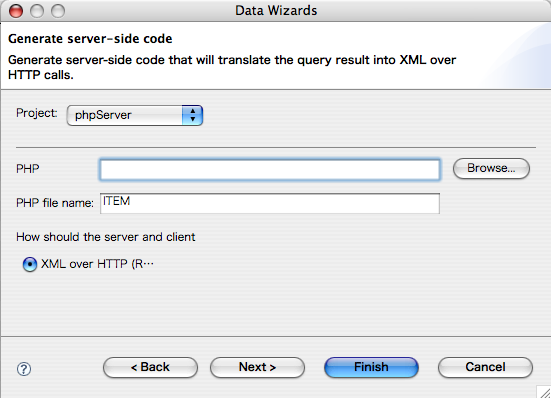Open the help question mark icon
The height and width of the screenshot is (398, 551).
pos(24,369)
